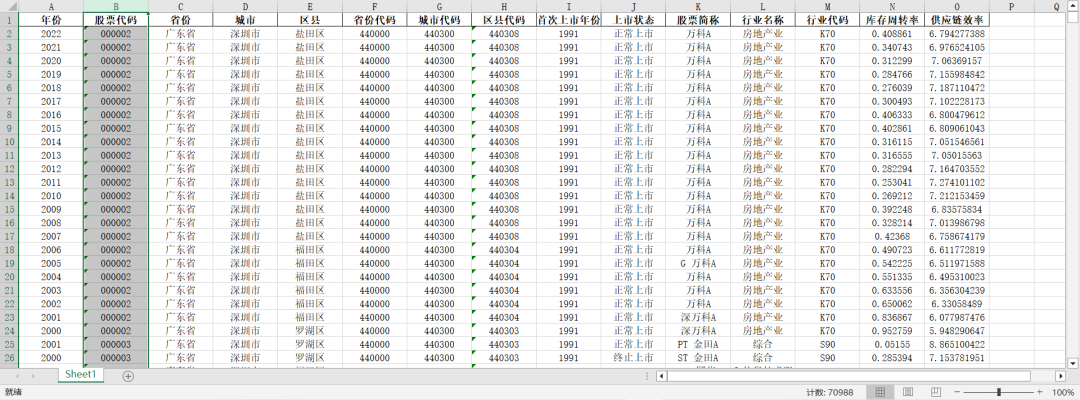Click the count 计数: 70988 status text

829,392
